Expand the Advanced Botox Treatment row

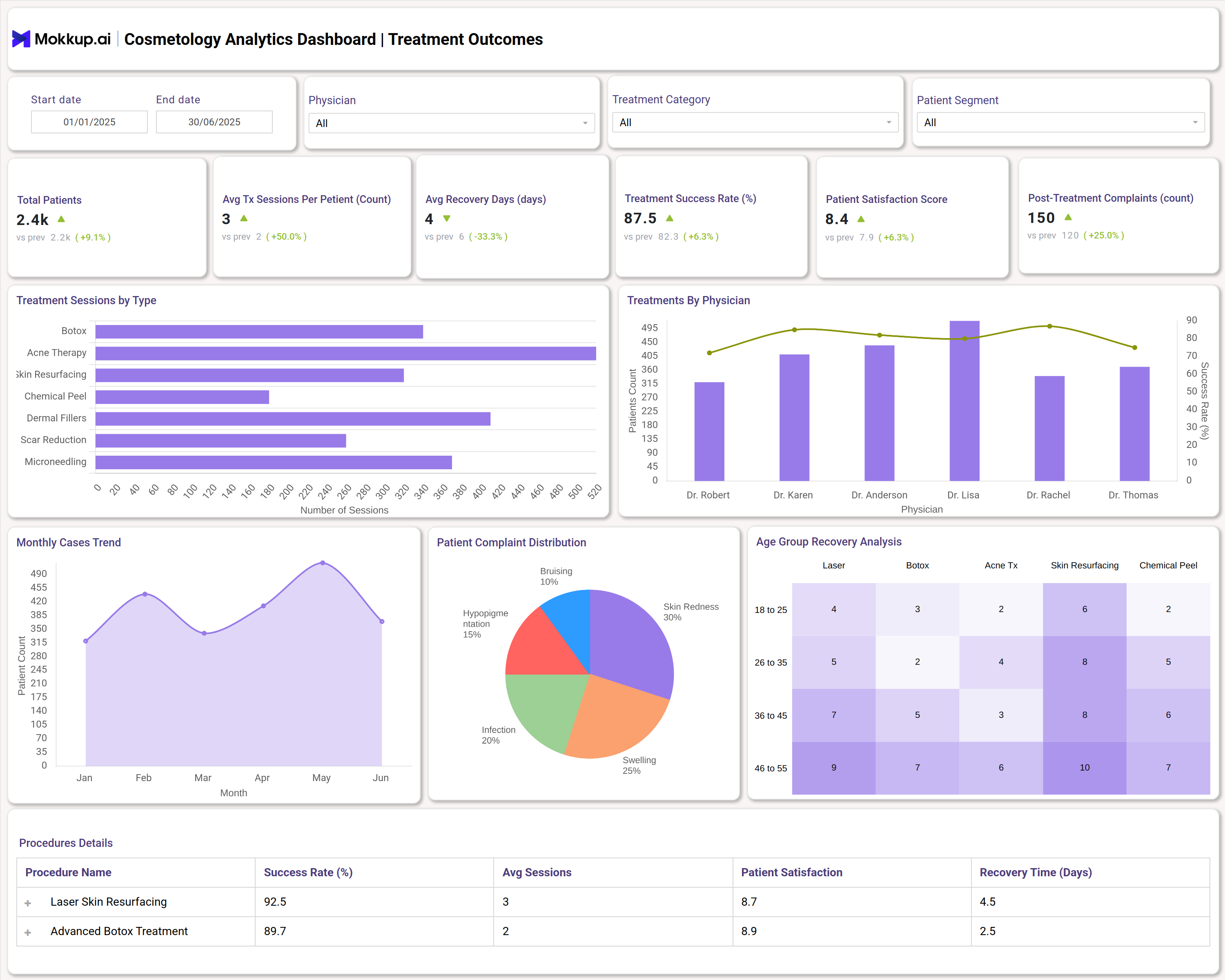(x=28, y=932)
